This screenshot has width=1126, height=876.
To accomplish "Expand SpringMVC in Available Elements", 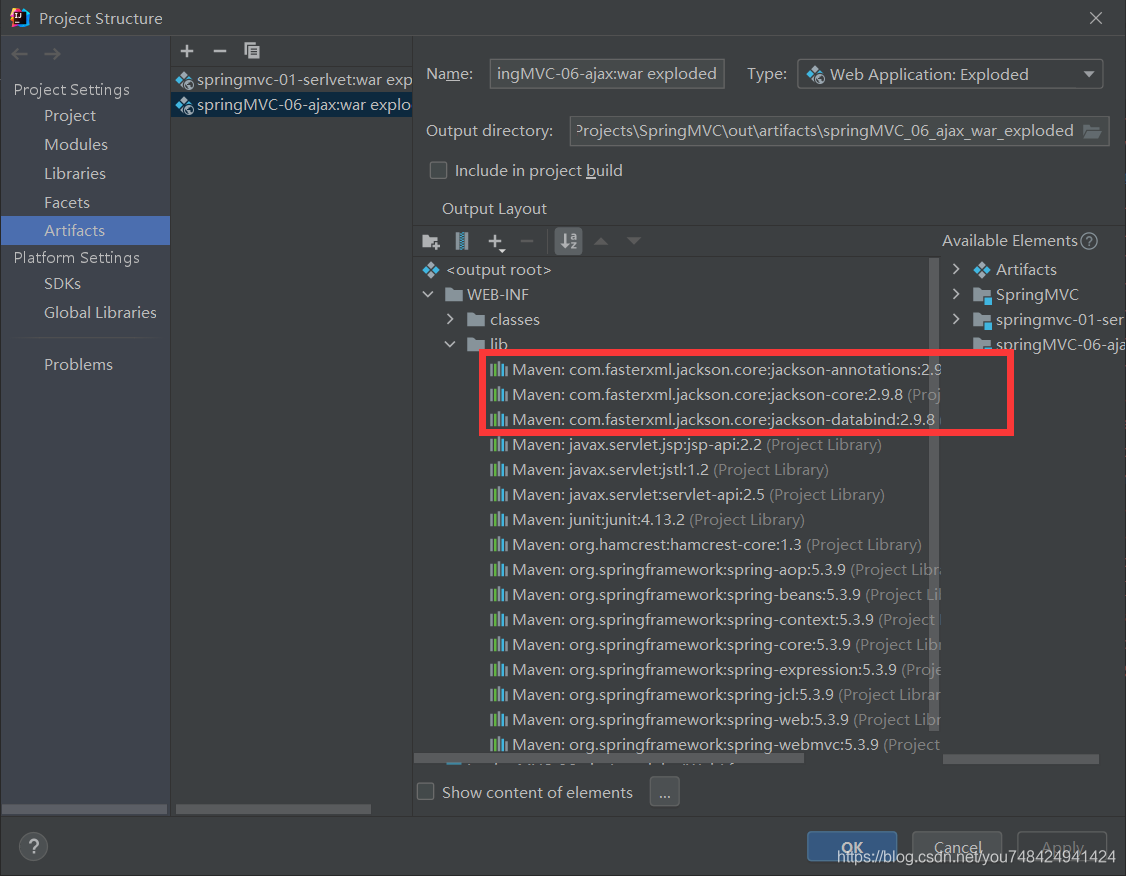I will tap(956, 294).
